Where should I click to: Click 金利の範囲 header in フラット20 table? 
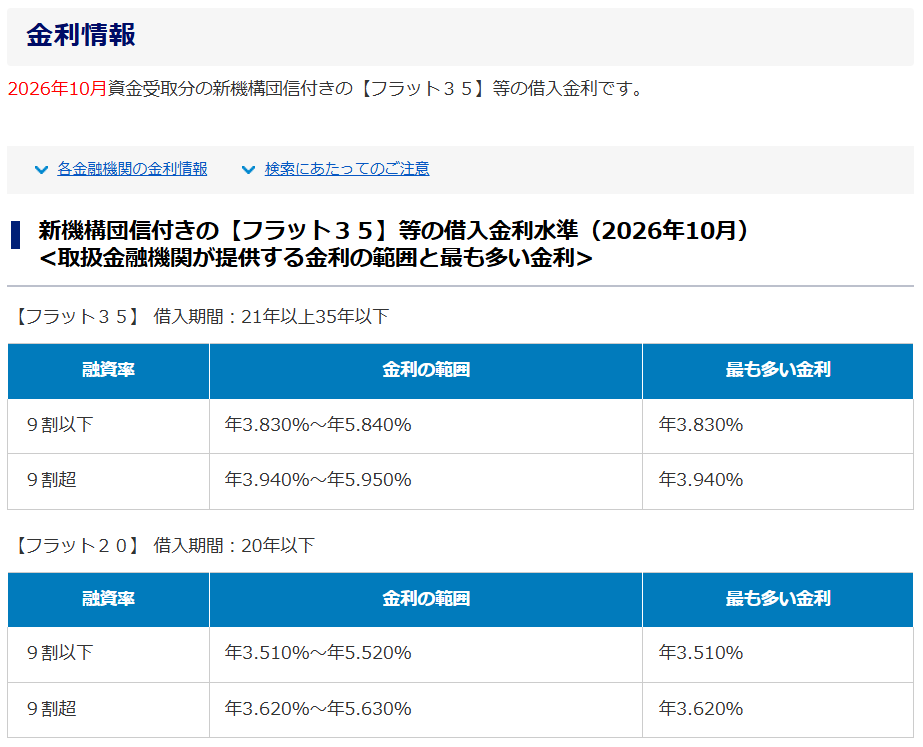click(426, 600)
